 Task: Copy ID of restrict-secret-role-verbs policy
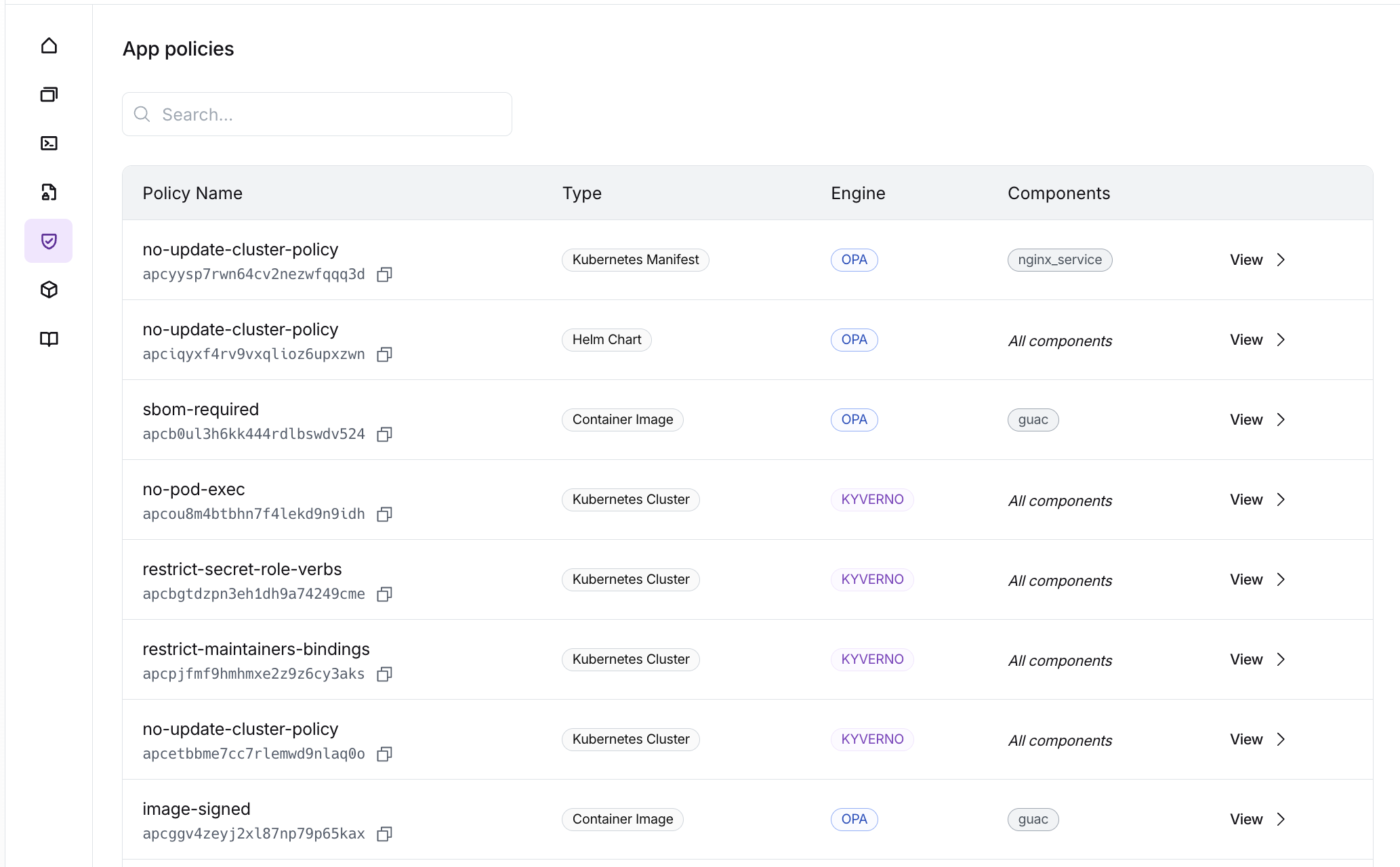[384, 594]
